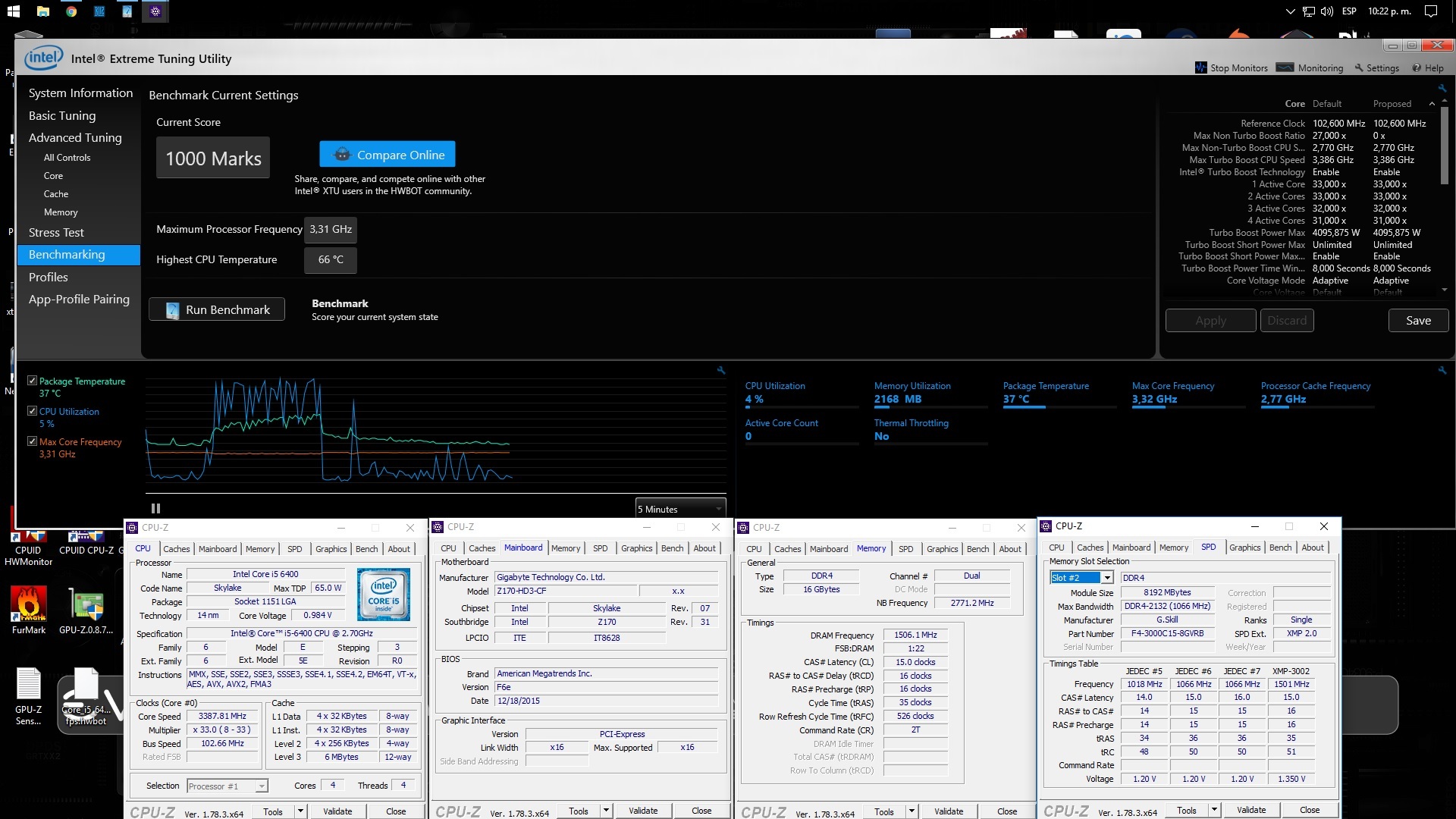1456x819 pixels.
Task: Select the FurMark desktop icon
Action: 29,610
